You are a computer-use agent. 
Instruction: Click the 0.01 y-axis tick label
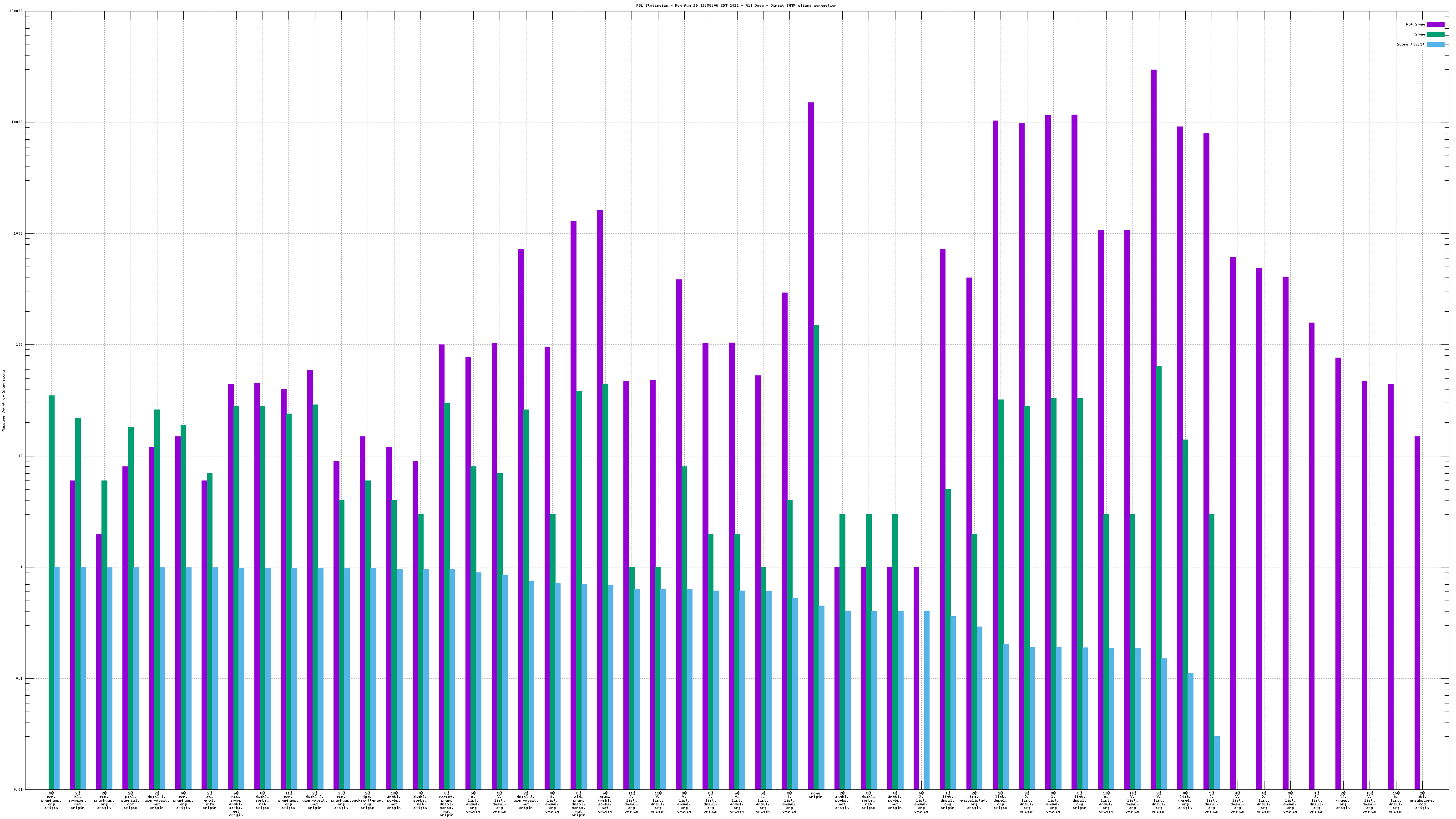point(19,789)
